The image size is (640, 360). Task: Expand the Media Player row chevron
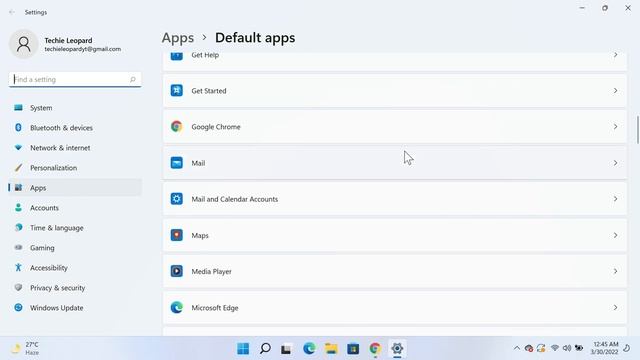pos(615,271)
